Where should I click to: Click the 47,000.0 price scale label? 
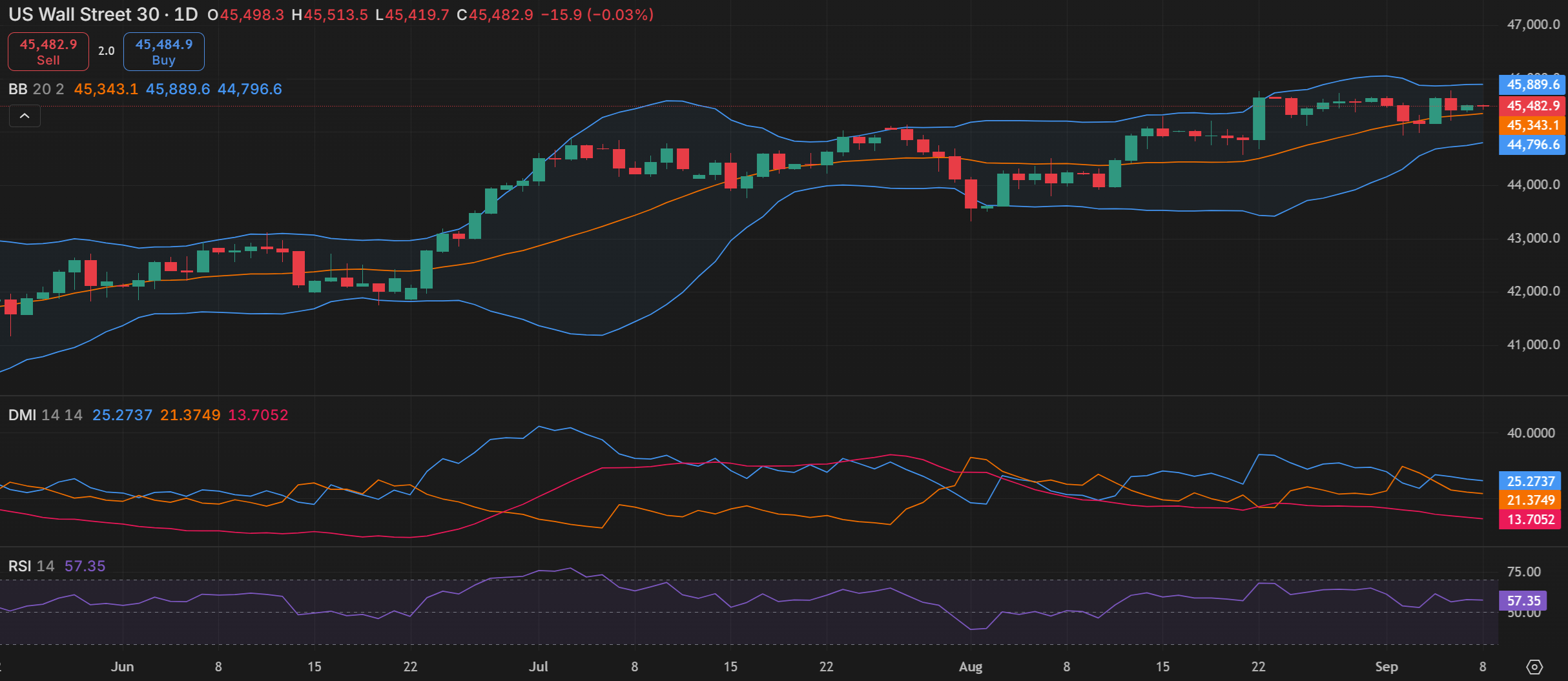point(1533,25)
